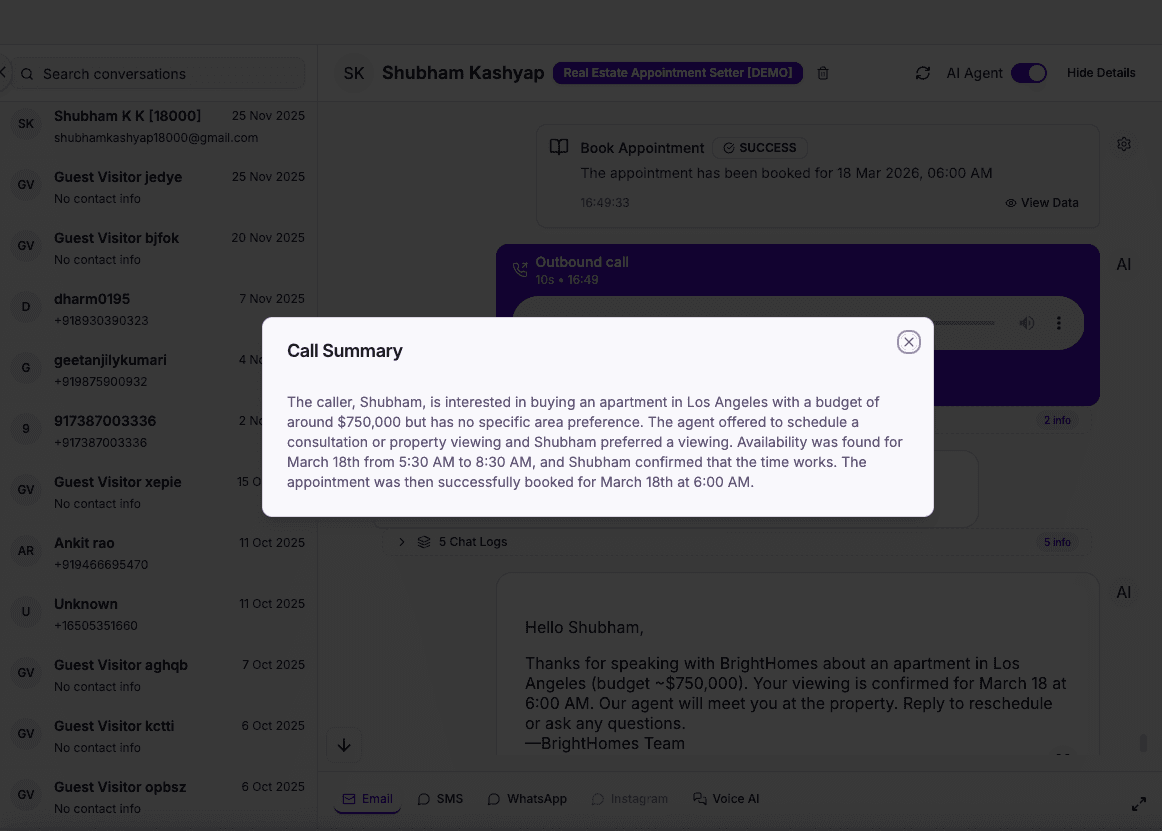Viewport: 1162px width, 831px height.
Task: Switch to the SMS channel tab
Action: pyautogui.click(x=440, y=798)
